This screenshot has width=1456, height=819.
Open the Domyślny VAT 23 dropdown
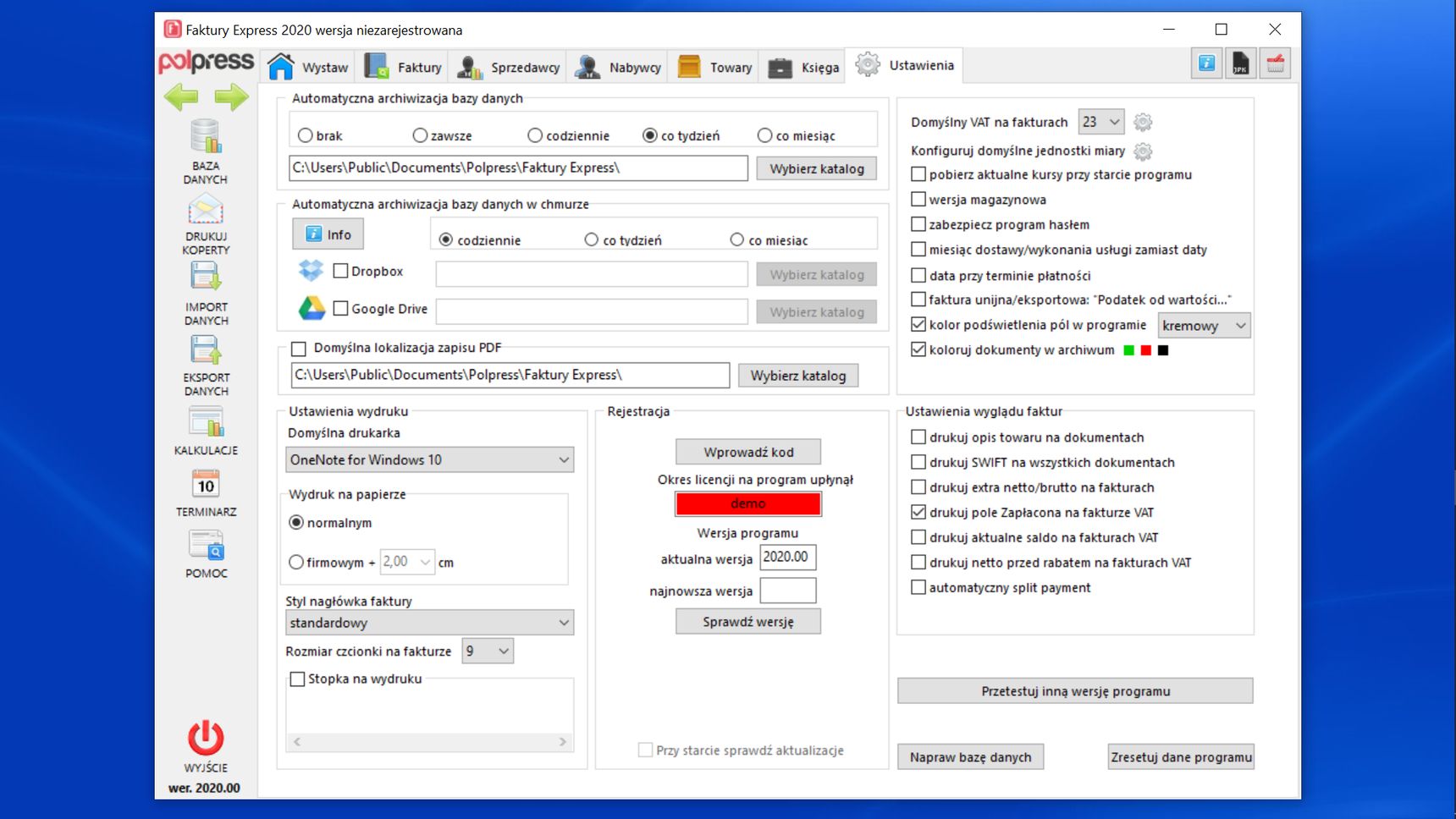[x=1101, y=122]
